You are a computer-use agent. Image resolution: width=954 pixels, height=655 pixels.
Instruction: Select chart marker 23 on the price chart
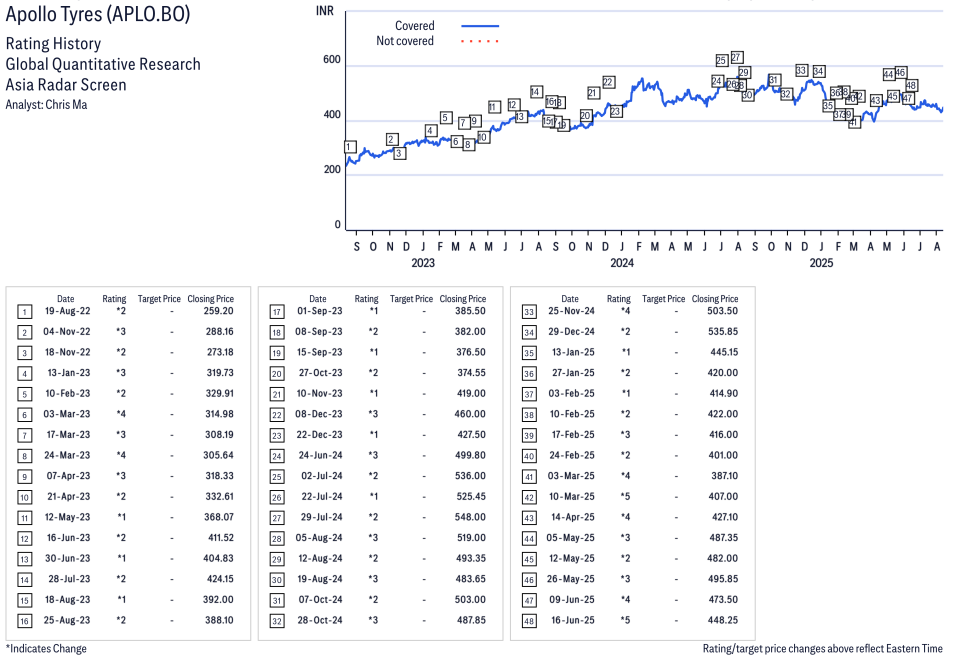pos(616,111)
